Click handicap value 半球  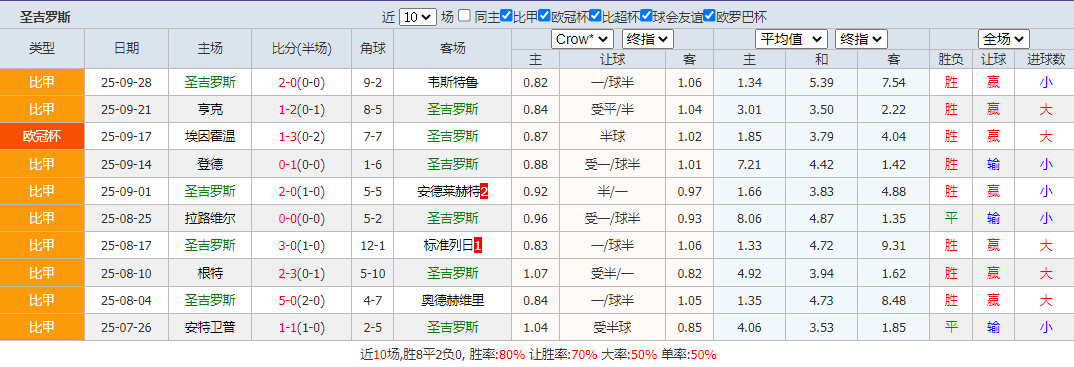pos(612,137)
